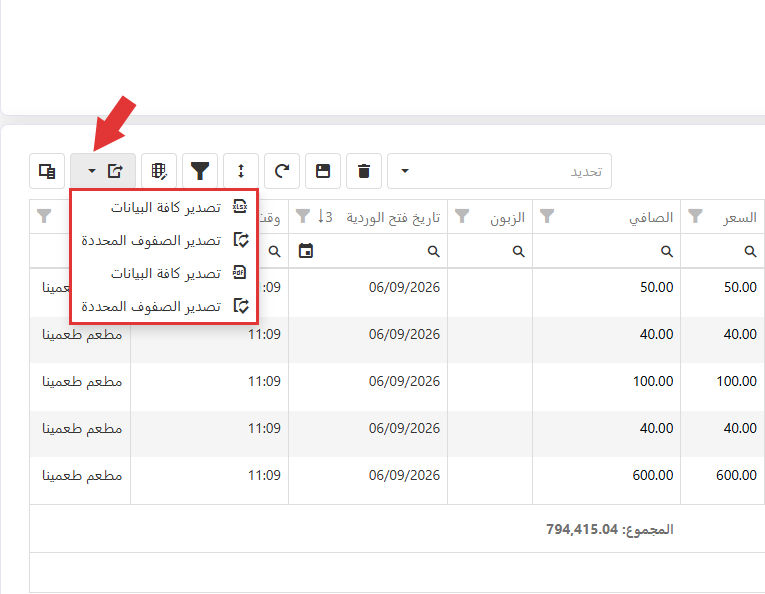The height and width of the screenshot is (594, 765).
Task: Sort by الصافي column header
Action: 651,217
